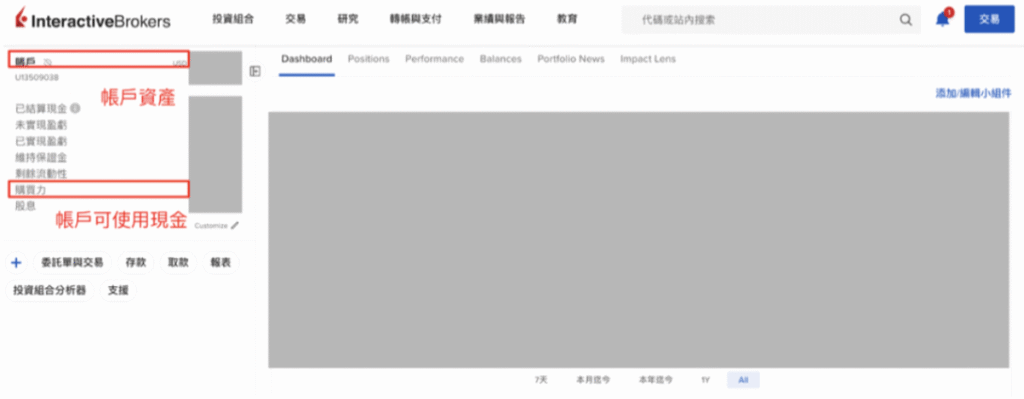Click the 股息 row label
The height and width of the screenshot is (399, 1024).
coord(25,206)
